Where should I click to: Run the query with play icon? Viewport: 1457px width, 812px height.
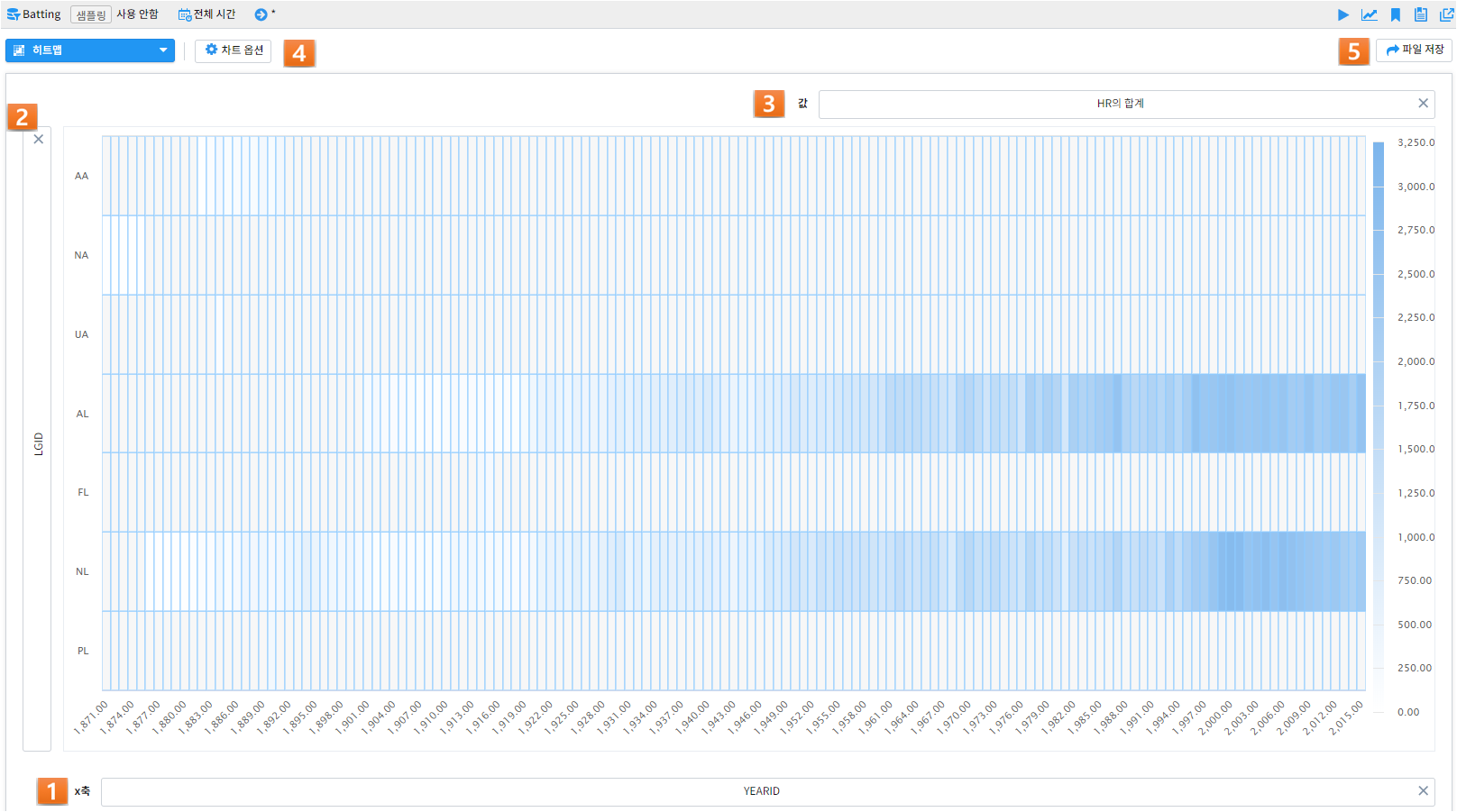pyautogui.click(x=1343, y=14)
